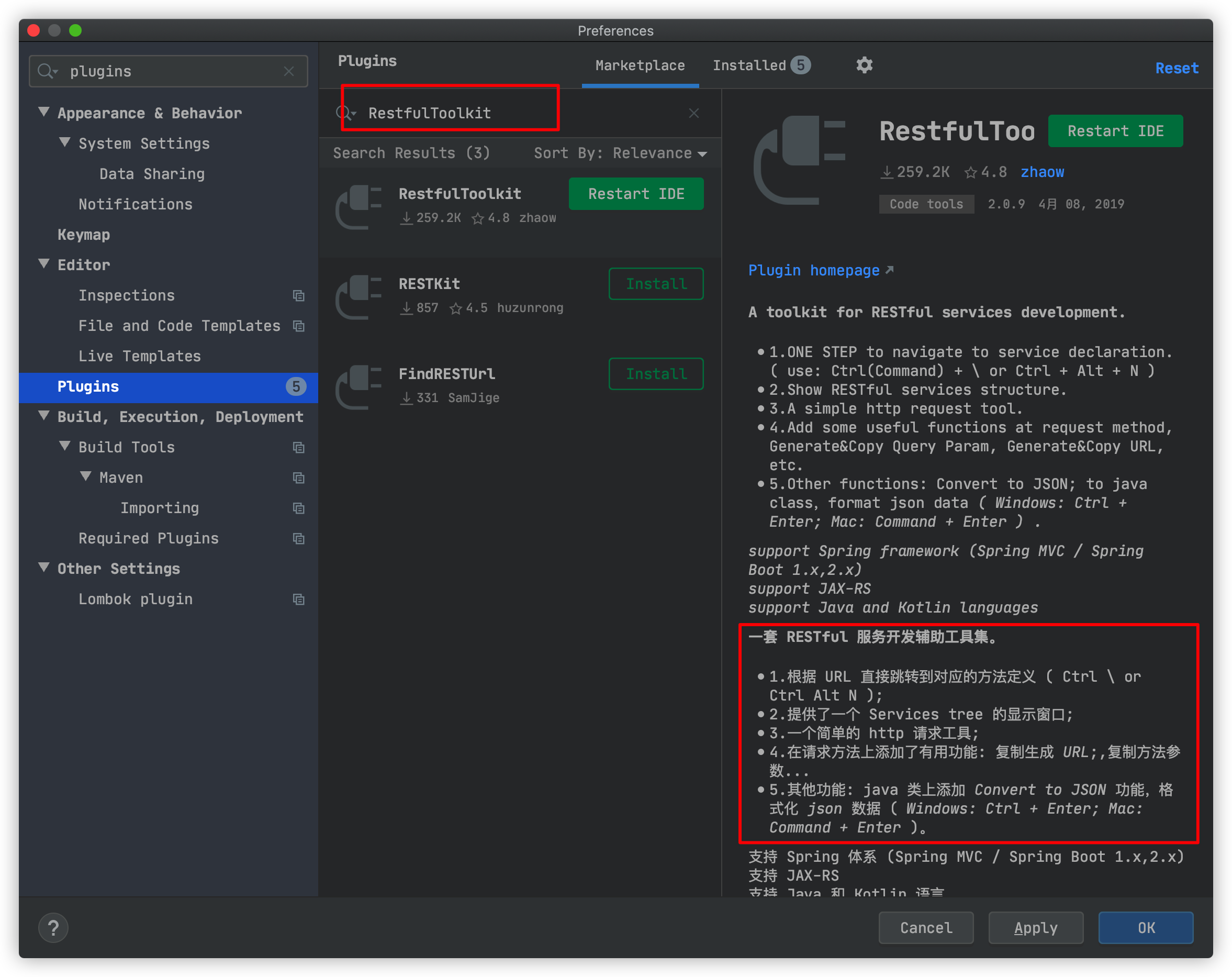The height and width of the screenshot is (977, 1232).
Task: Click the red close window button
Action: point(33,30)
